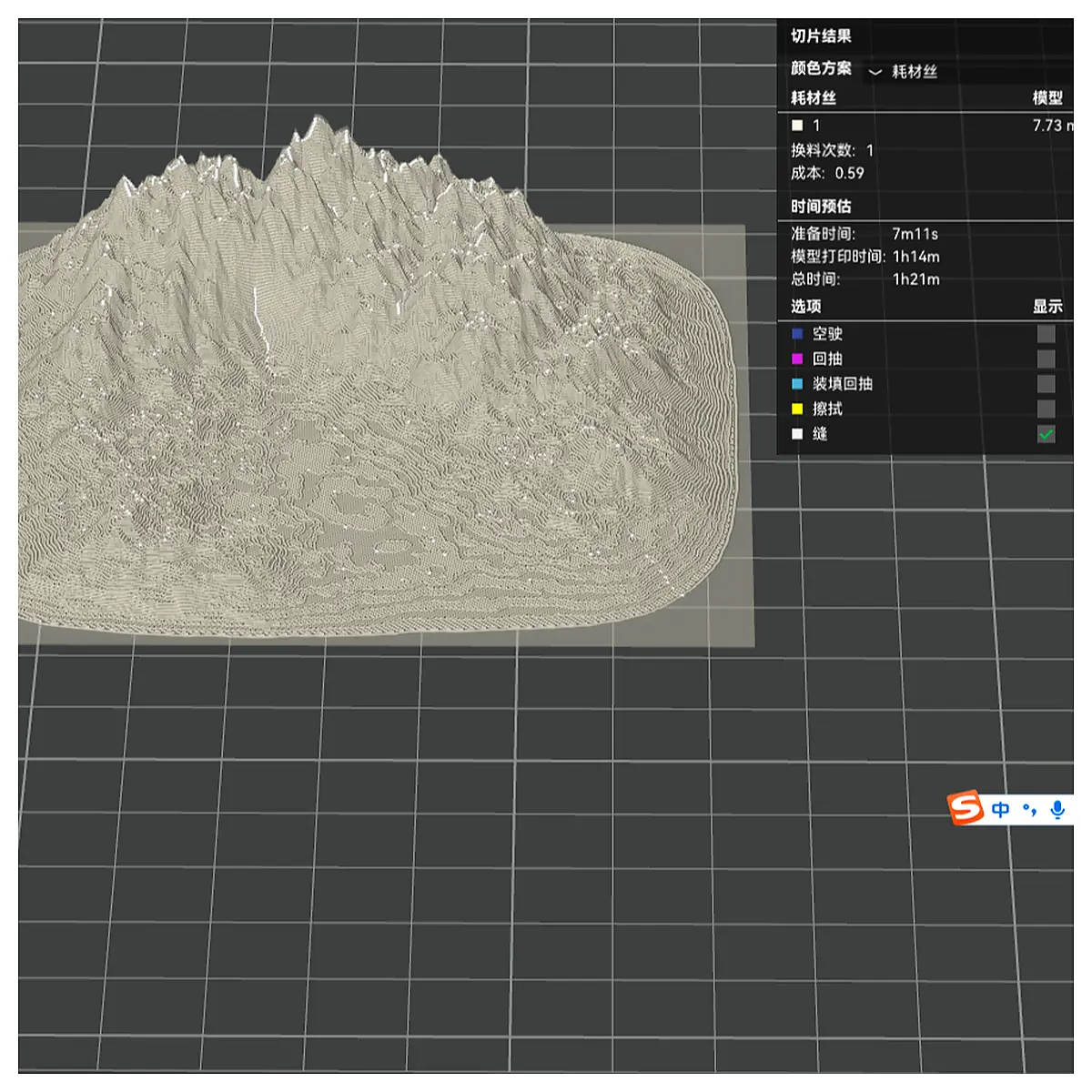Click the 切片结果 panel header
The image size is (1092, 1092).
click(x=821, y=36)
